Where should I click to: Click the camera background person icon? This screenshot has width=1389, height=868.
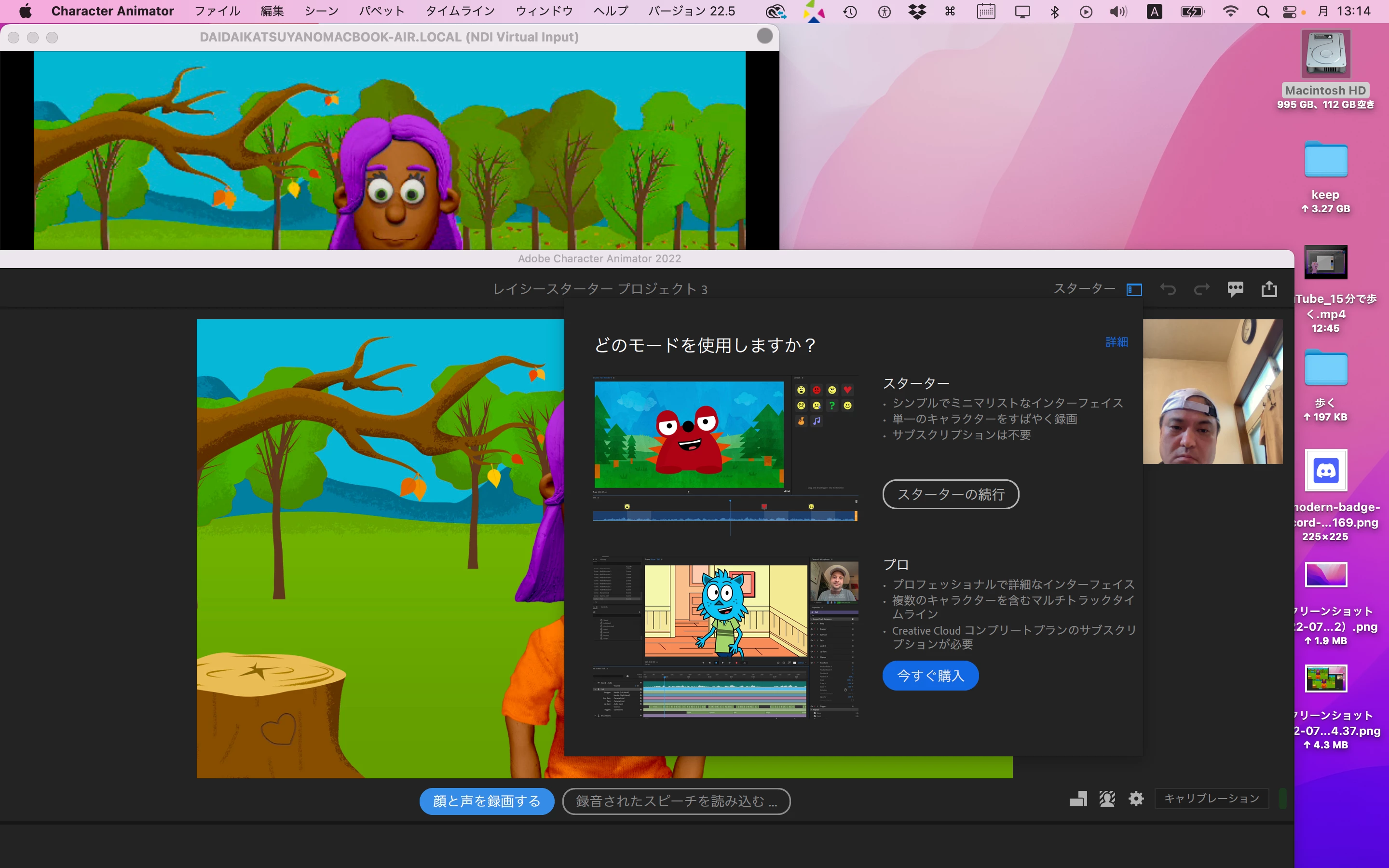pyautogui.click(x=1106, y=799)
